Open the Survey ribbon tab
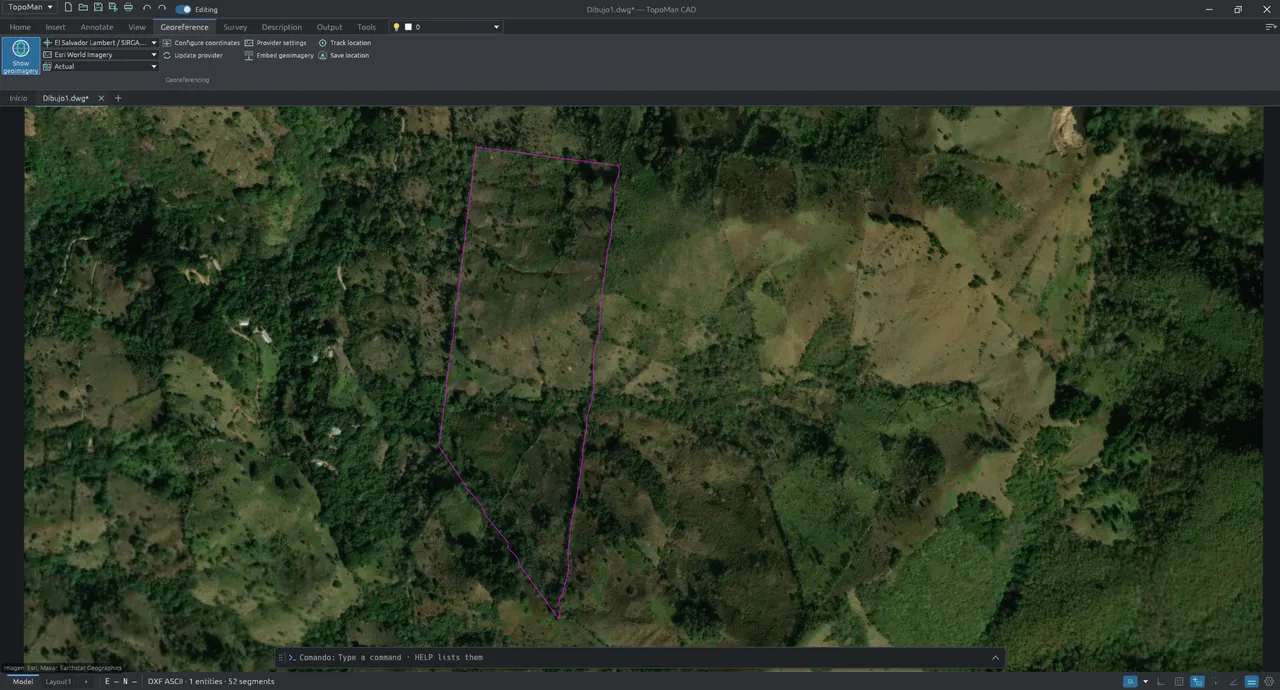 coord(235,27)
